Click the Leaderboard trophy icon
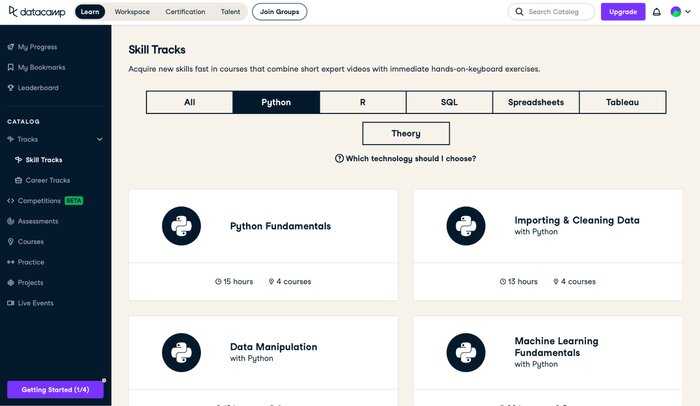This screenshot has width=700, height=406. 11,88
